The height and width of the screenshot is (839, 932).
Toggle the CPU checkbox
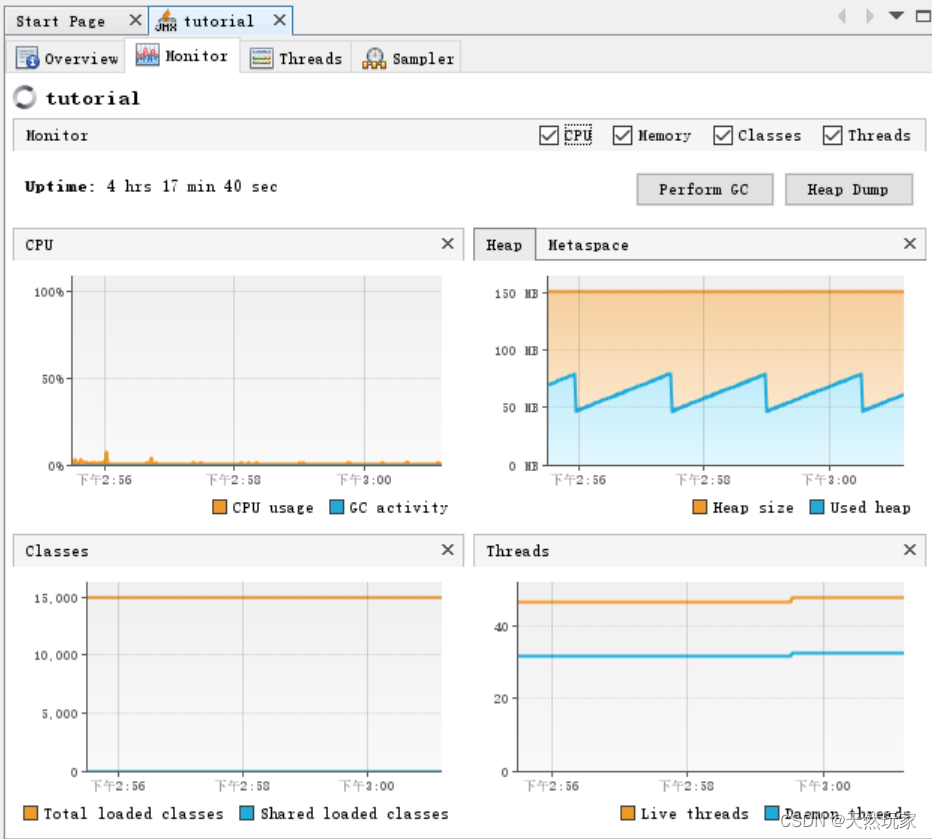(x=549, y=135)
